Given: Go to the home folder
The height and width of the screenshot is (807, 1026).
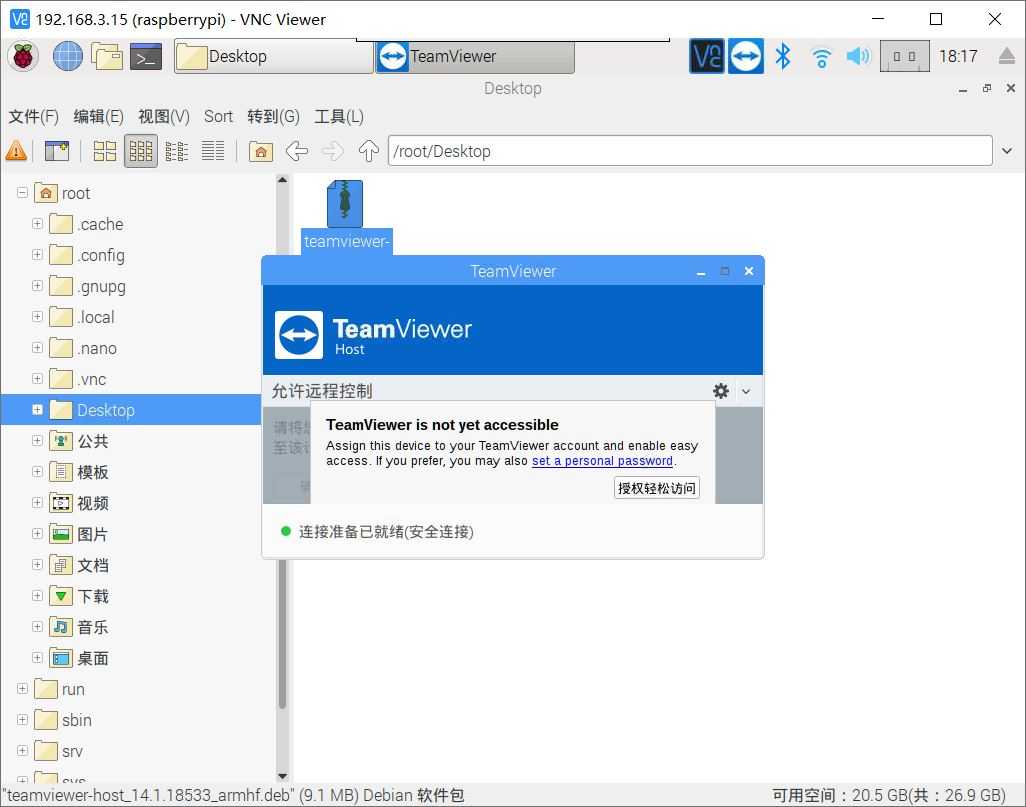Looking at the screenshot, I should (x=260, y=151).
